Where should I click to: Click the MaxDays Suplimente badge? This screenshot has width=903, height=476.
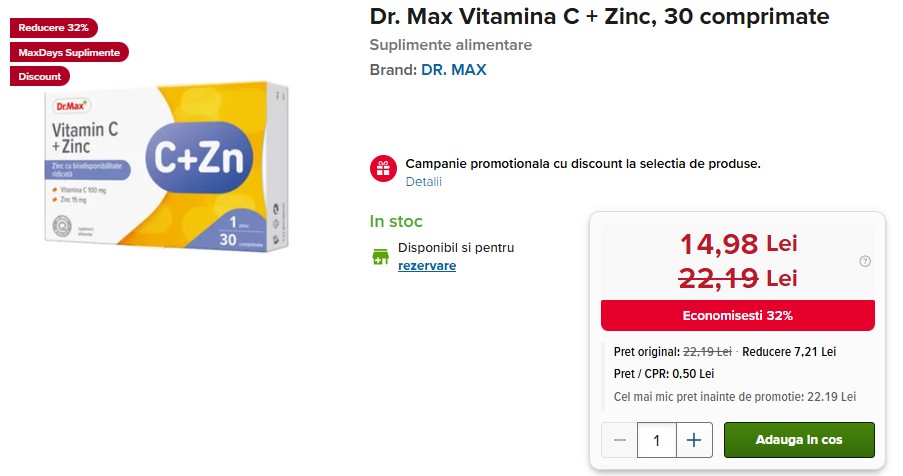pyautogui.click(x=70, y=52)
